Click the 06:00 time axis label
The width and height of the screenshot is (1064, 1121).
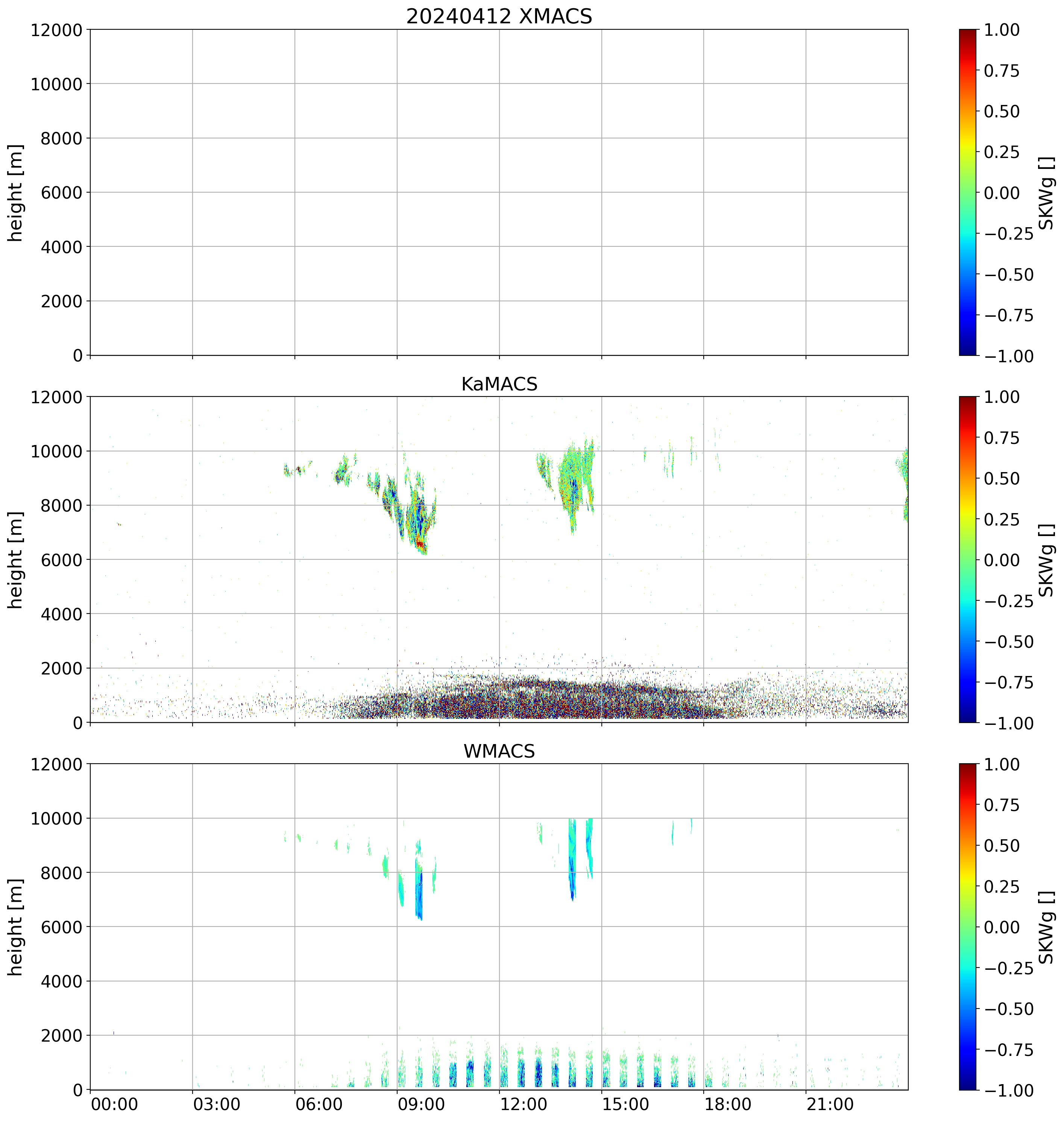pyautogui.click(x=319, y=1104)
